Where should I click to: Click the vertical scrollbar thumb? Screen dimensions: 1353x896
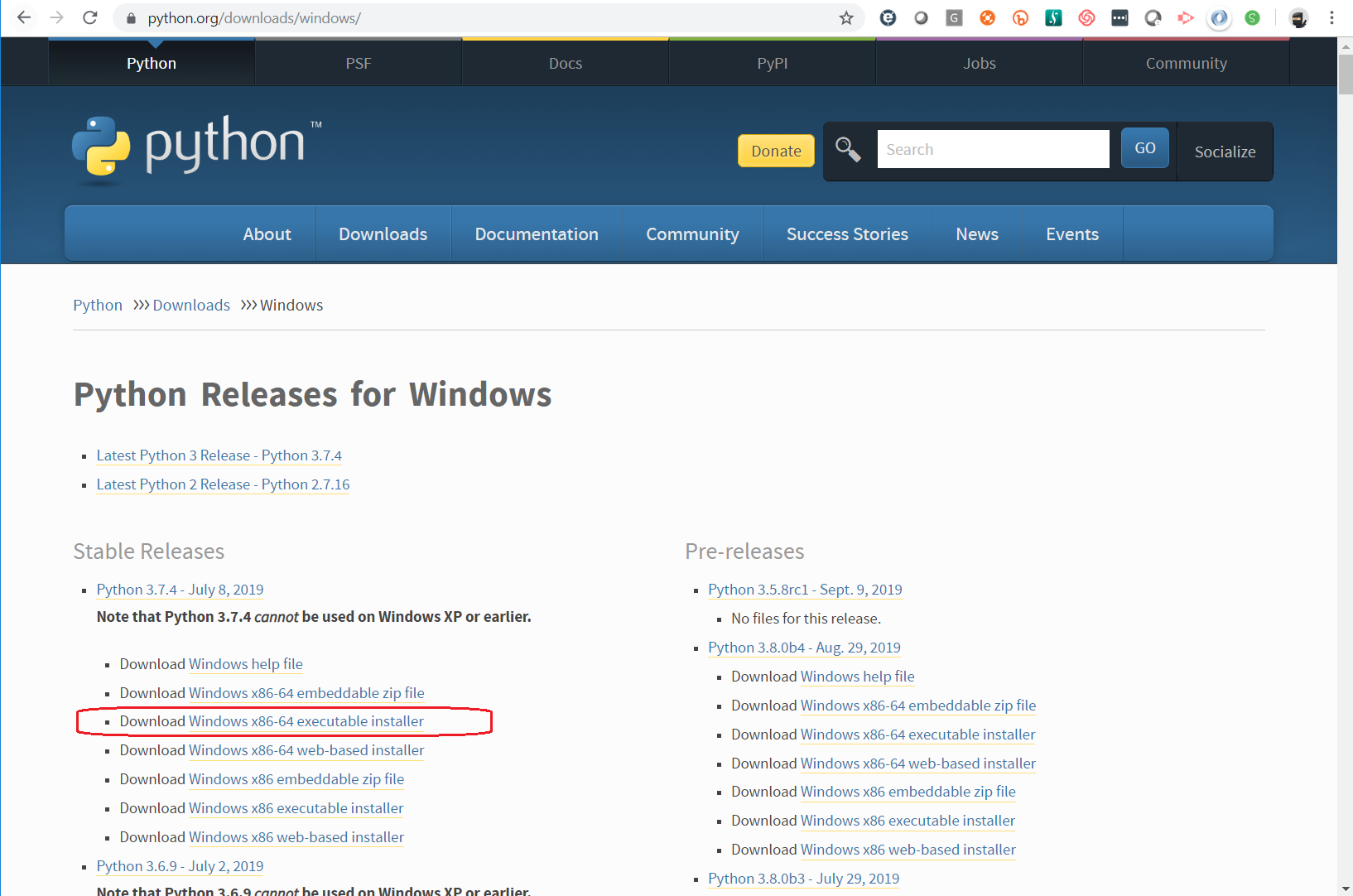click(1346, 75)
